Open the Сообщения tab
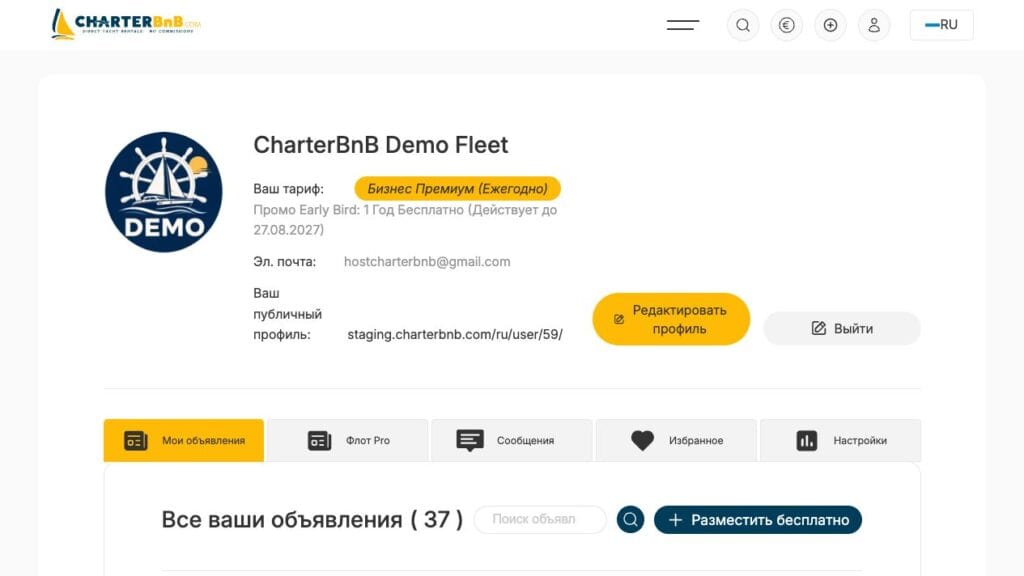 (511, 440)
